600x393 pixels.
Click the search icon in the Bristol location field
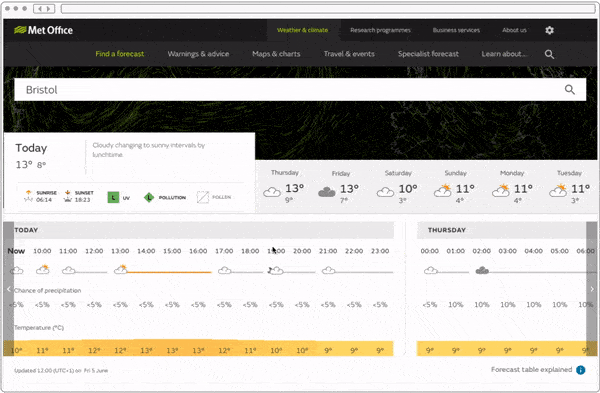(570, 90)
